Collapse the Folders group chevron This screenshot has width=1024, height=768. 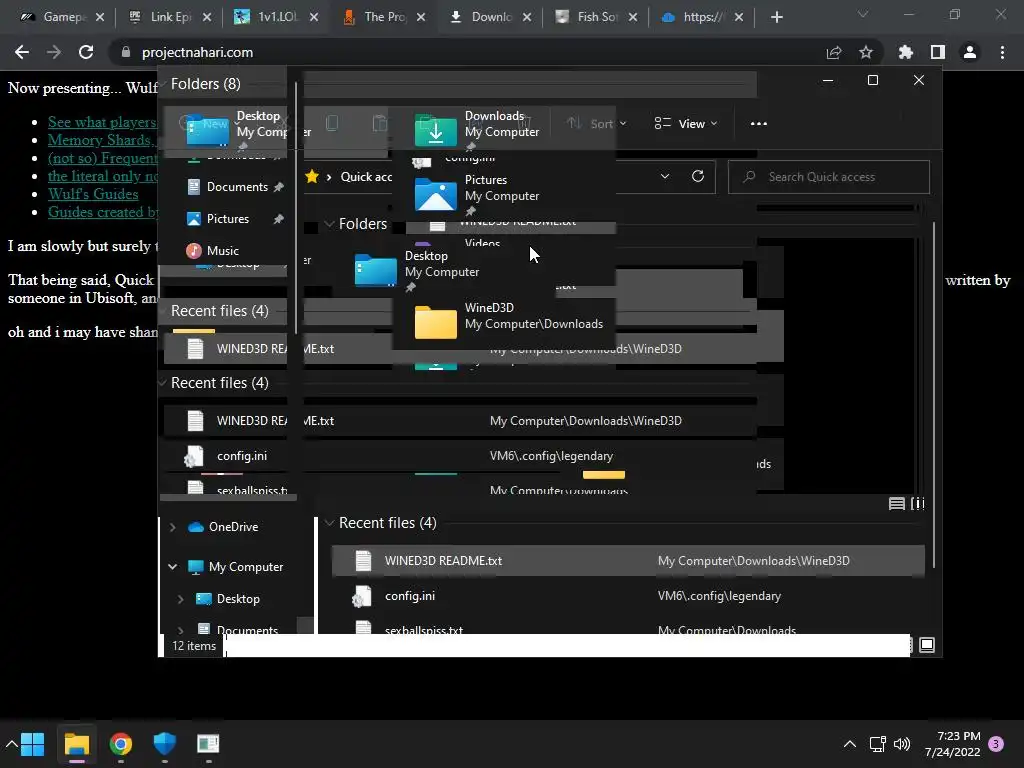pyautogui.click(x=329, y=224)
